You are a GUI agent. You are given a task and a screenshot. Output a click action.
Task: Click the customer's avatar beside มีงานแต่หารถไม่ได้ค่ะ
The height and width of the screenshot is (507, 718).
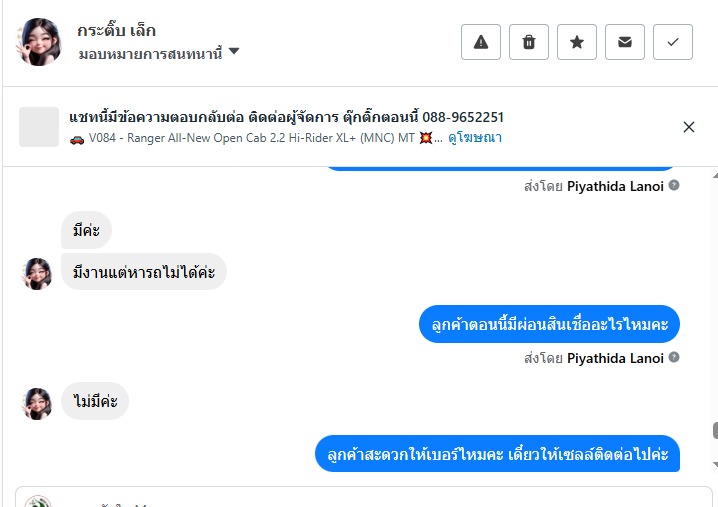coord(38,273)
